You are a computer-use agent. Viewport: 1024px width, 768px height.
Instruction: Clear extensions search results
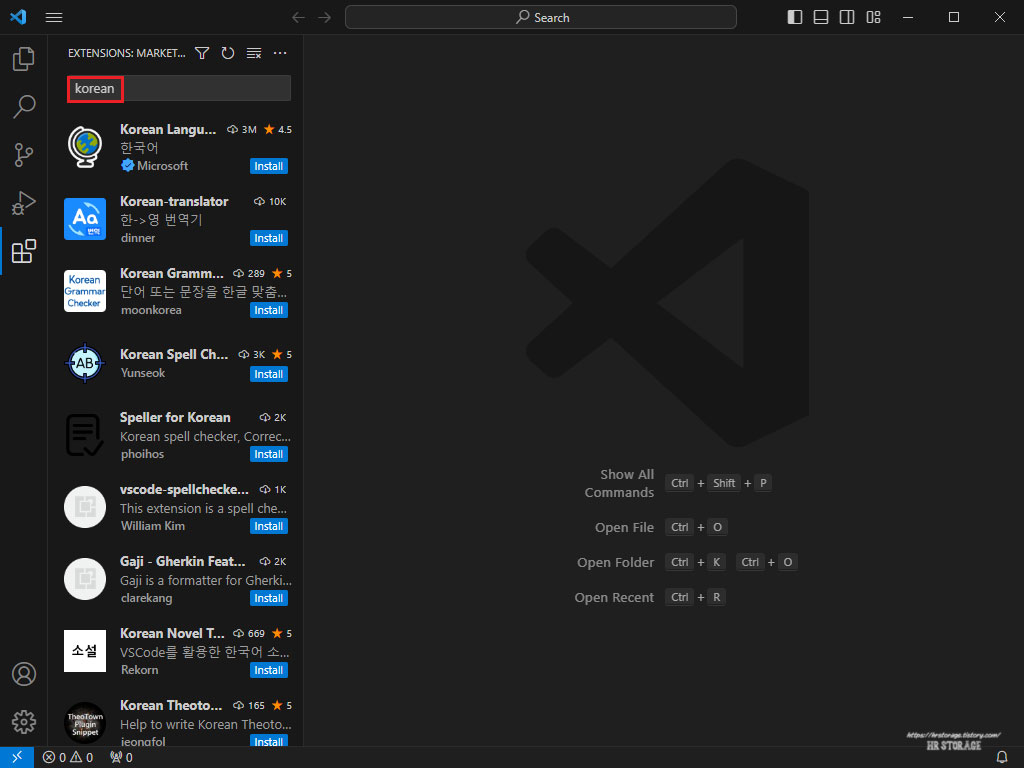[254, 53]
